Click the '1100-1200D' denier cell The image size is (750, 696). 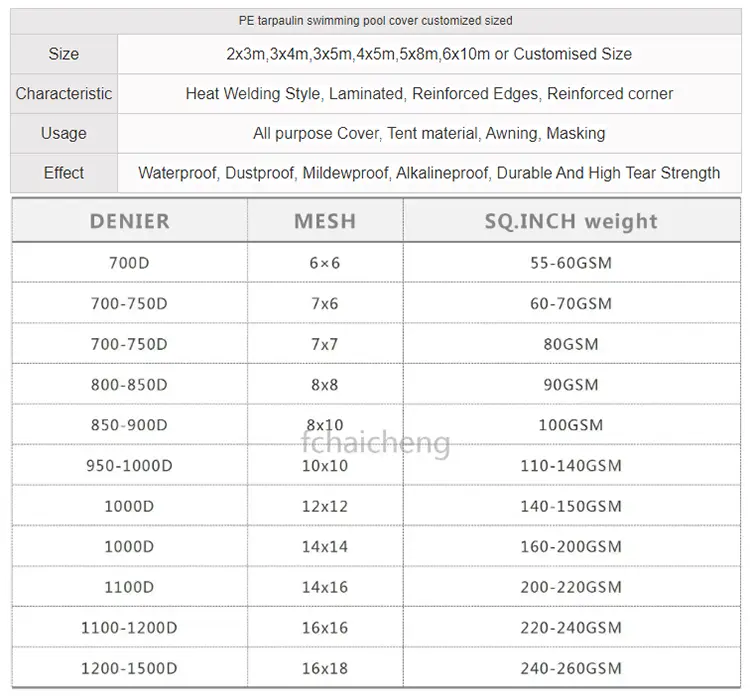(x=129, y=628)
